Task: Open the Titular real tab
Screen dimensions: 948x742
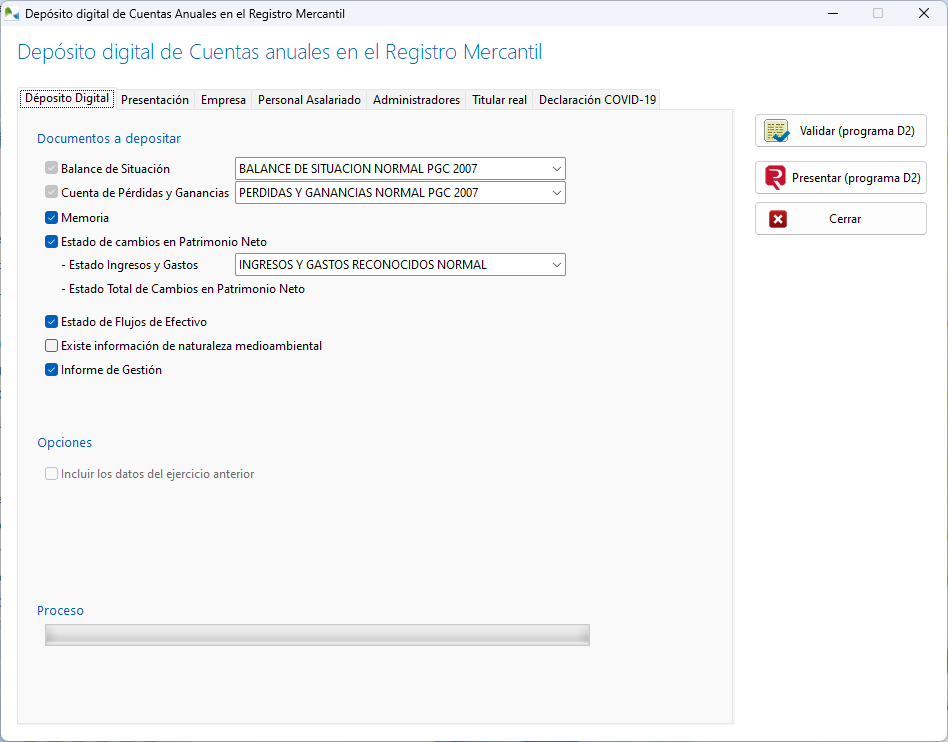Action: [x=499, y=100]
